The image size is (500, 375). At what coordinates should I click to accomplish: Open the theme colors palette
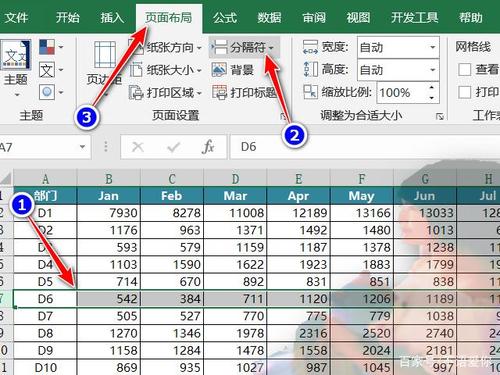click(51, 47)
